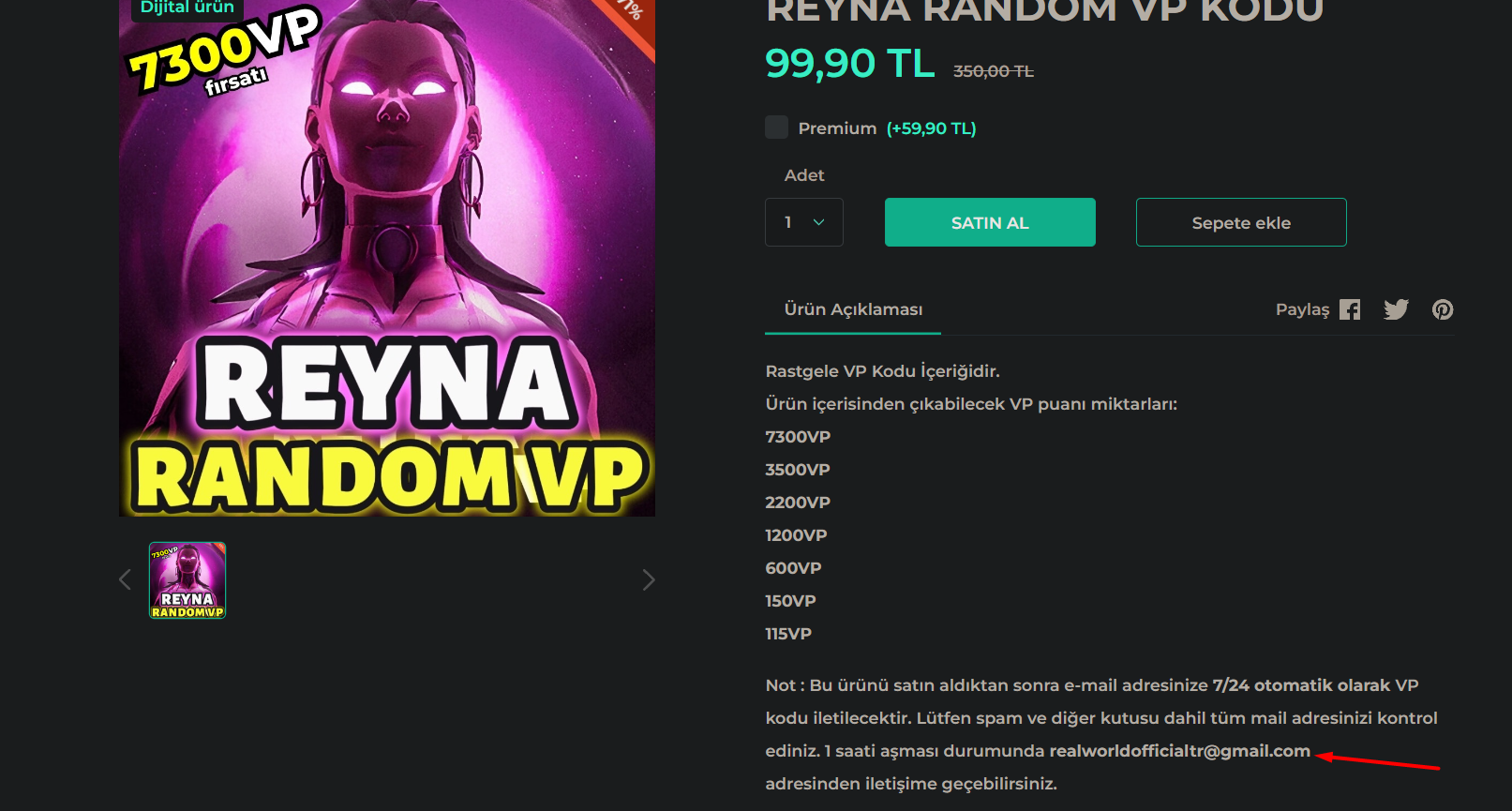
Task: Click the quantity dropdown chevron arrow
Action: click(x=818, y=222)
